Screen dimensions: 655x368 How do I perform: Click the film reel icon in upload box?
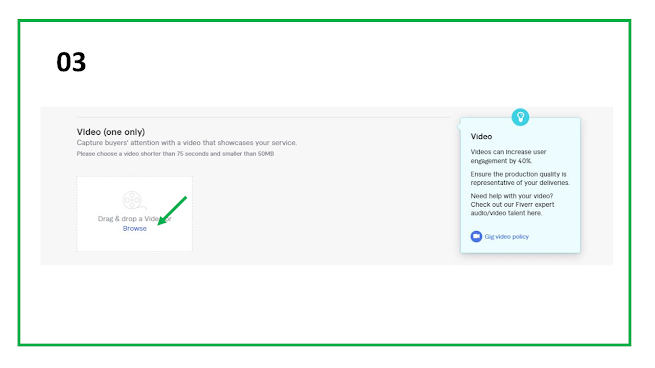(134, 201)
